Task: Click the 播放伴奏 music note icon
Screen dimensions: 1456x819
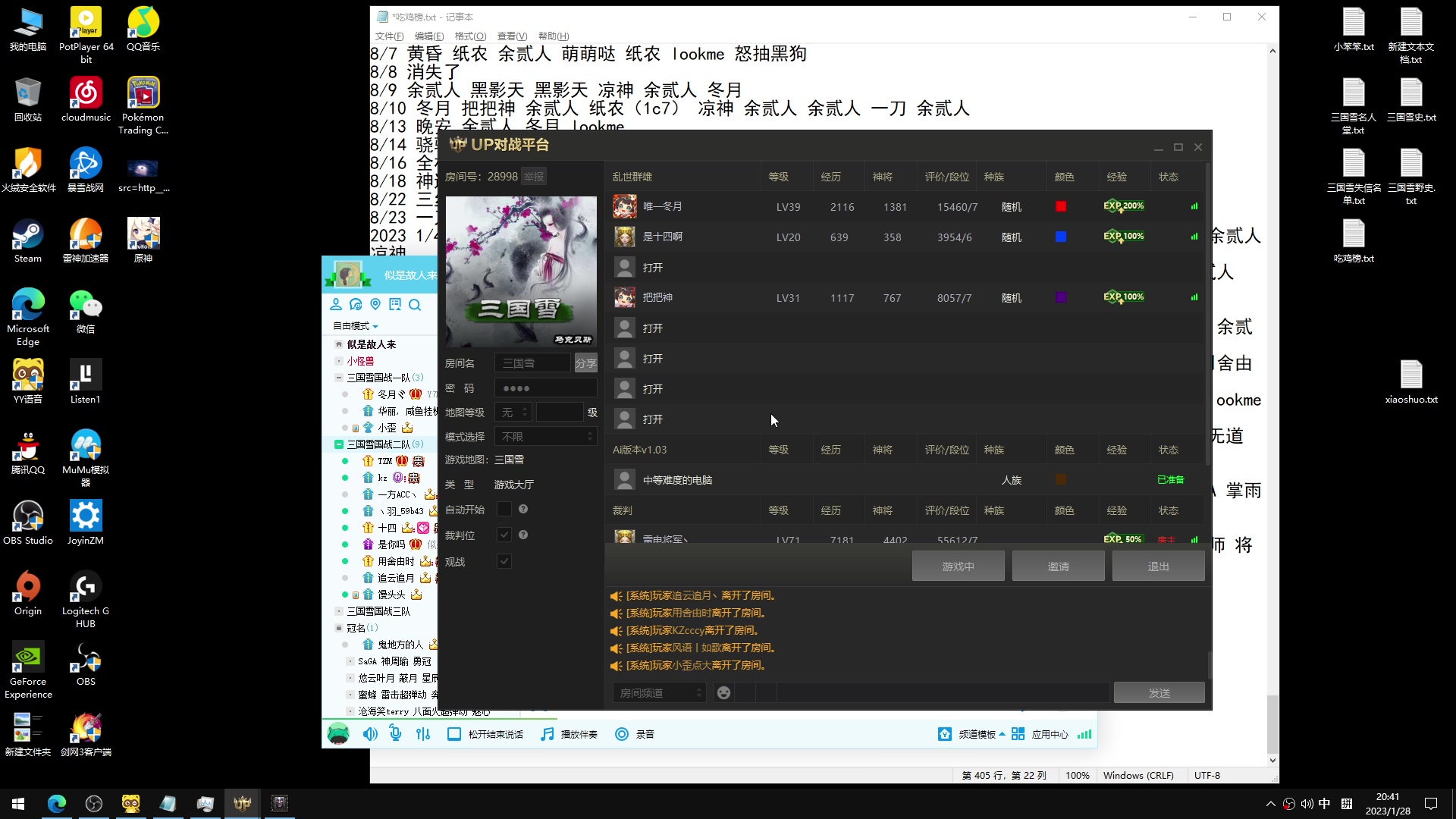Action: (x=545, y=733)
